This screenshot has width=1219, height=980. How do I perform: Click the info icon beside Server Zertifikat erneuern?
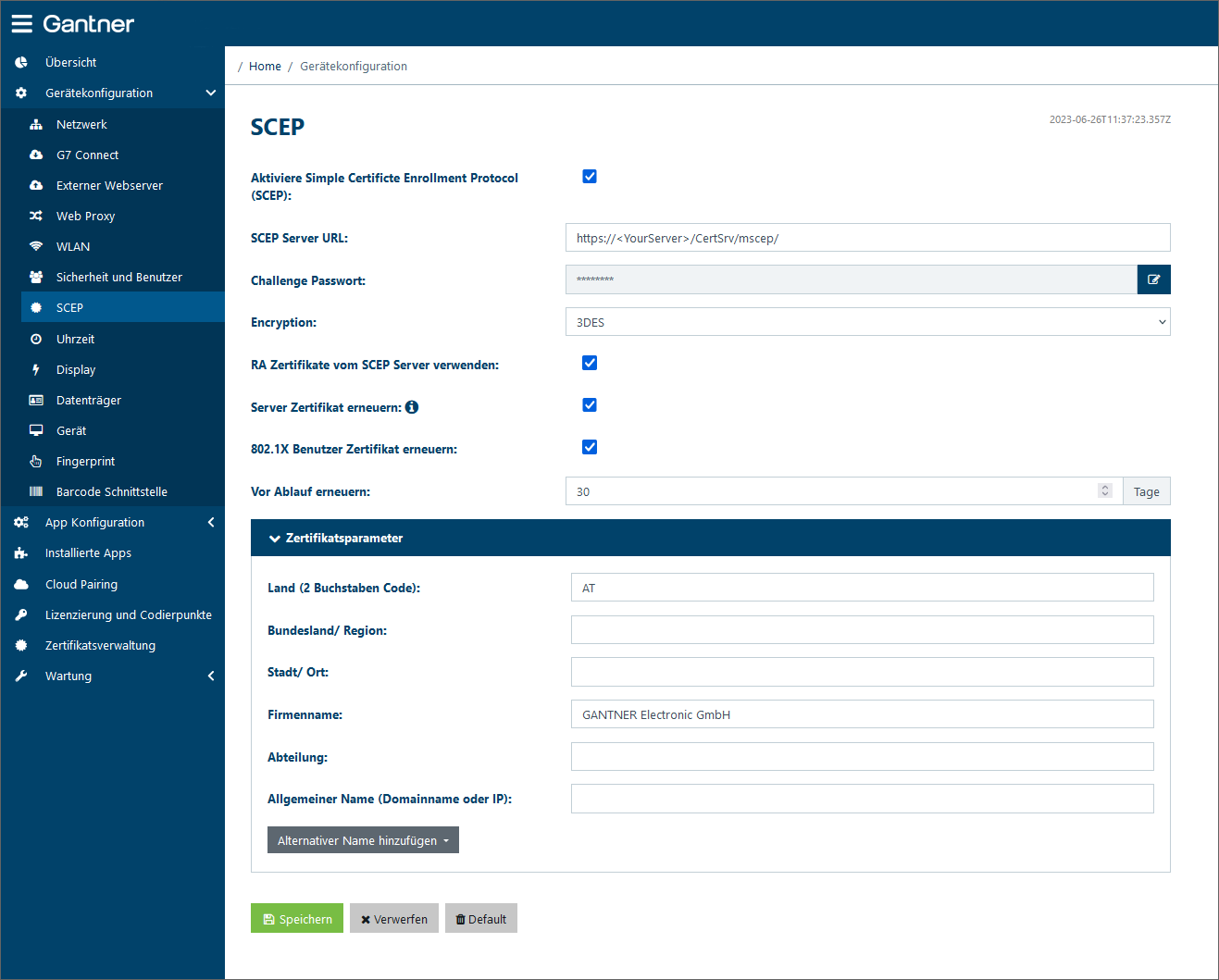pyautogui.click(x=412, y=407)
